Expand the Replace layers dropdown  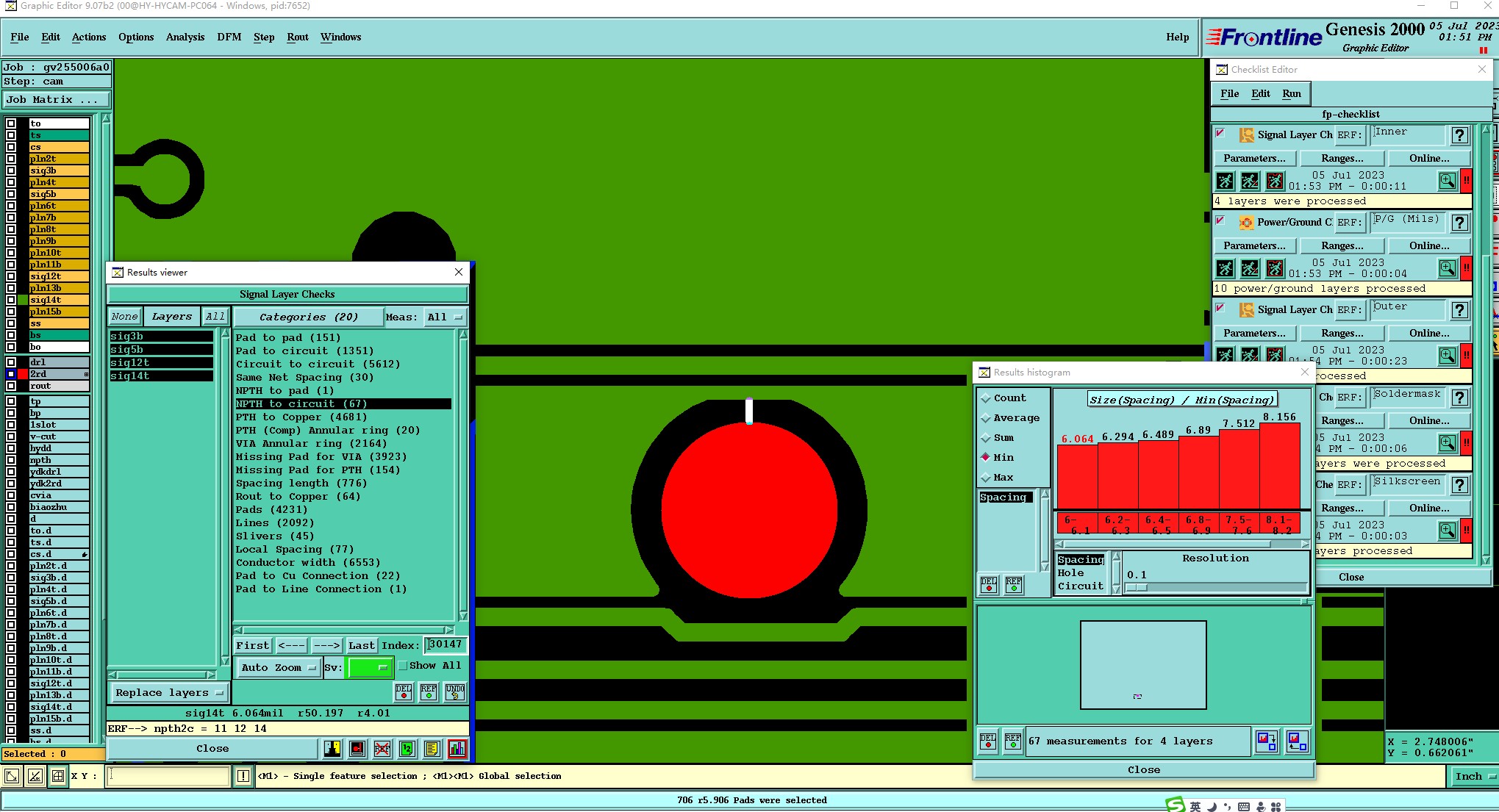tap(169, 693)
